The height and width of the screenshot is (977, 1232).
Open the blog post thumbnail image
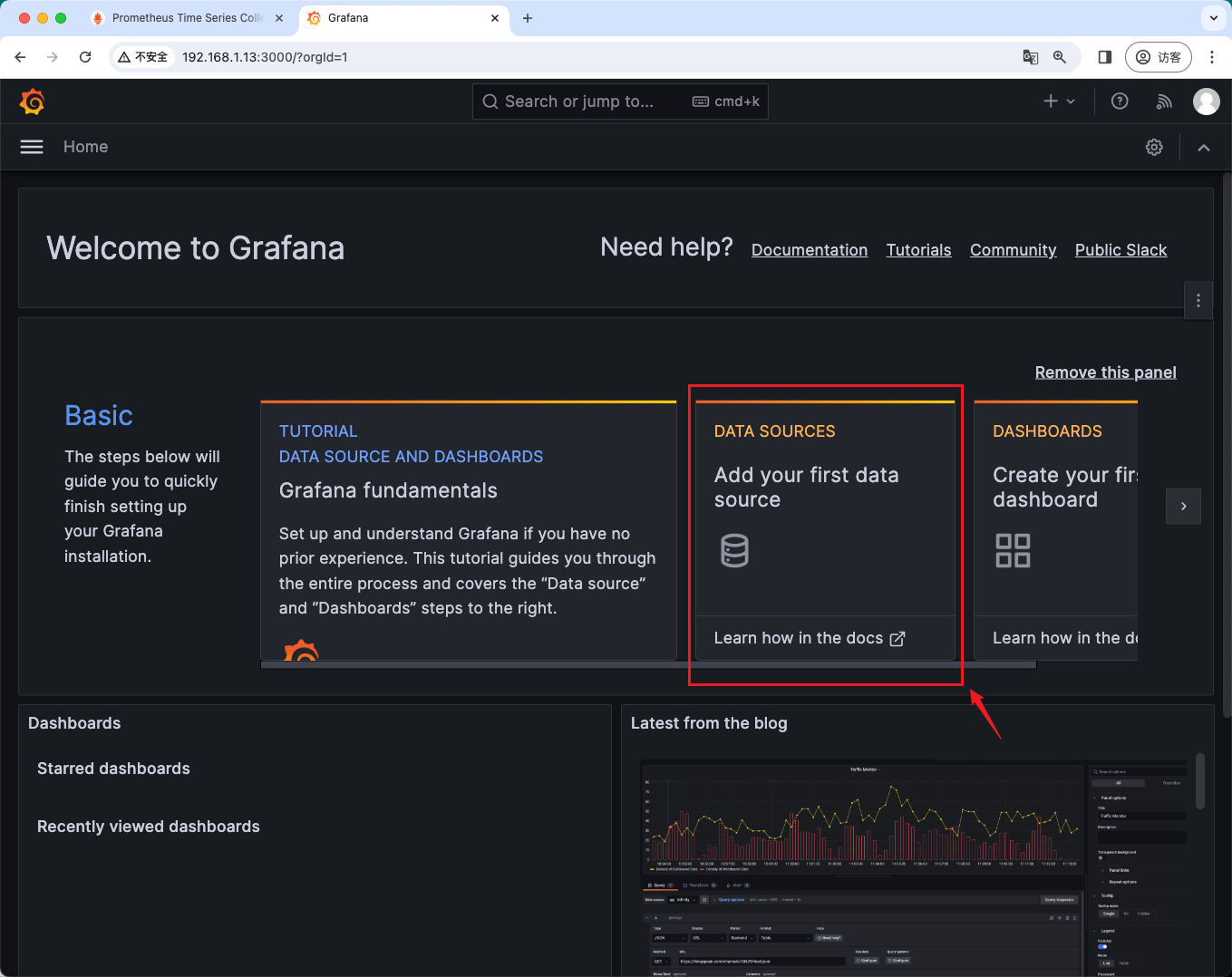click(x=913, y=868)
